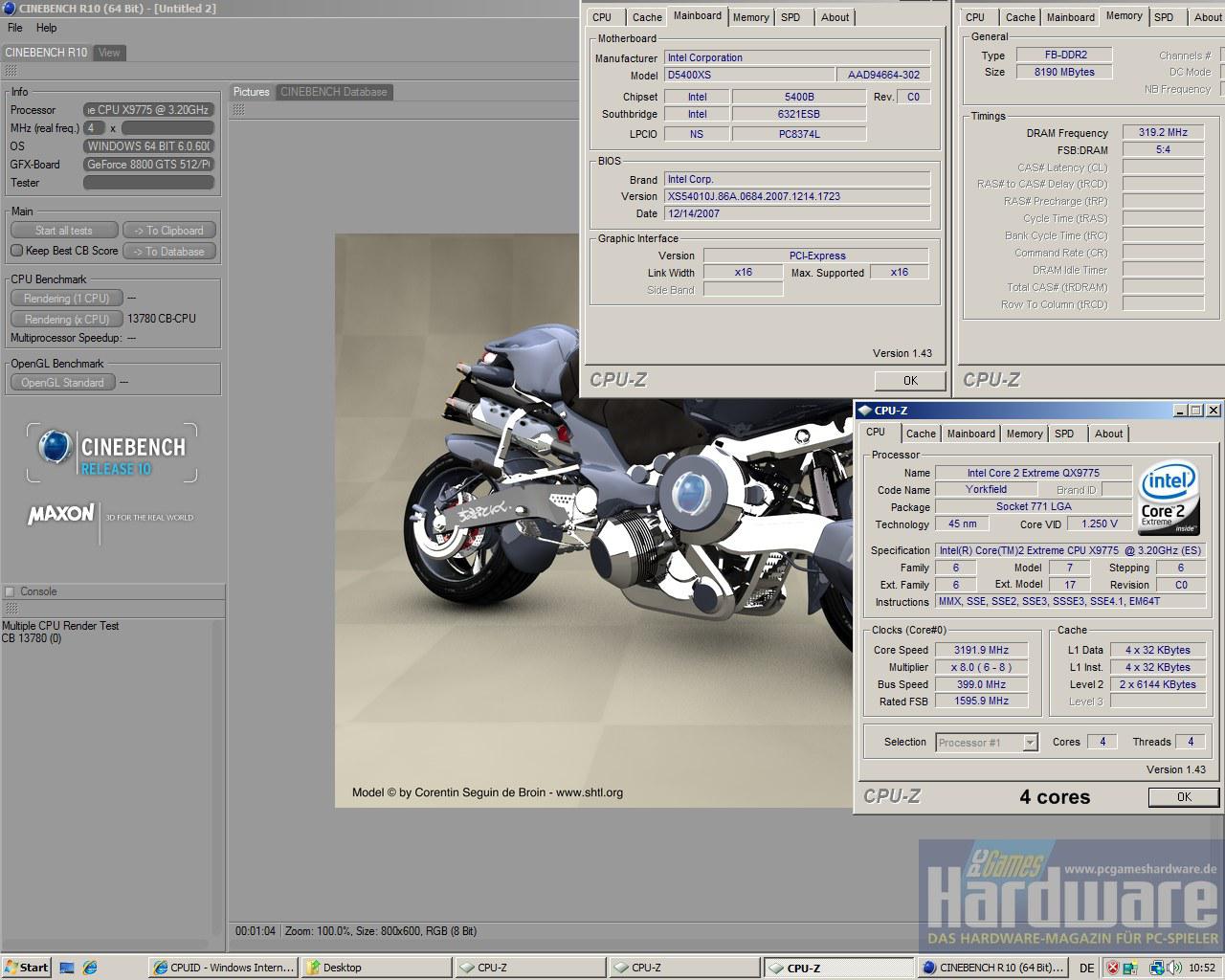Click the MHz real freq field

[x=94, y=128]
